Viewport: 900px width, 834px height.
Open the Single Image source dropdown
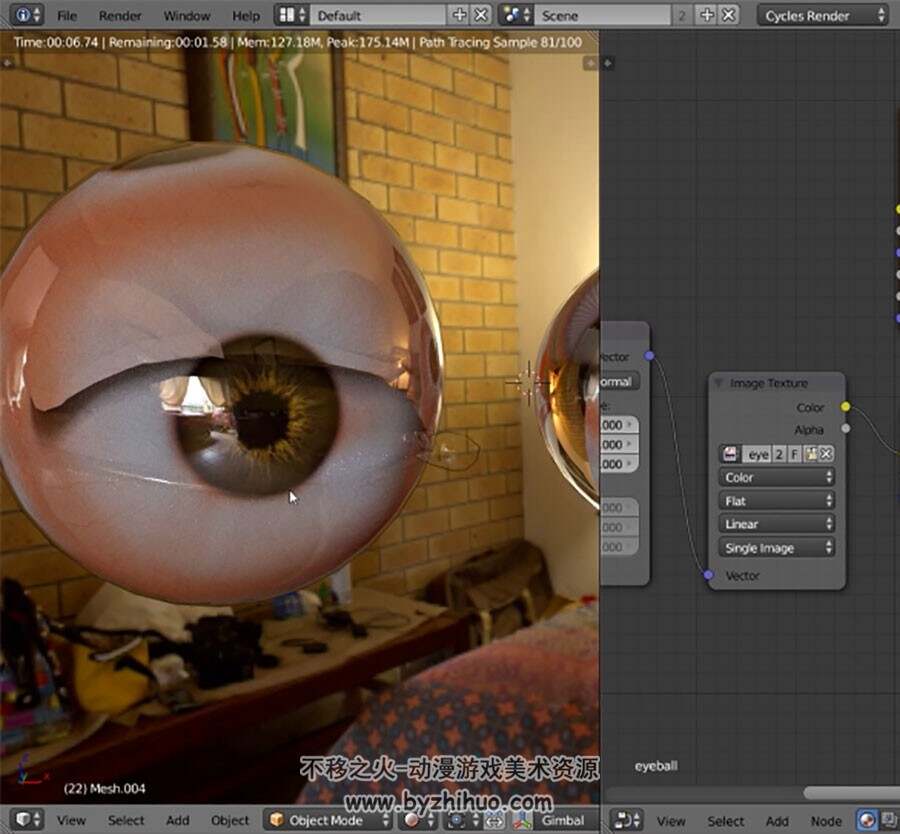click(777, 548)
